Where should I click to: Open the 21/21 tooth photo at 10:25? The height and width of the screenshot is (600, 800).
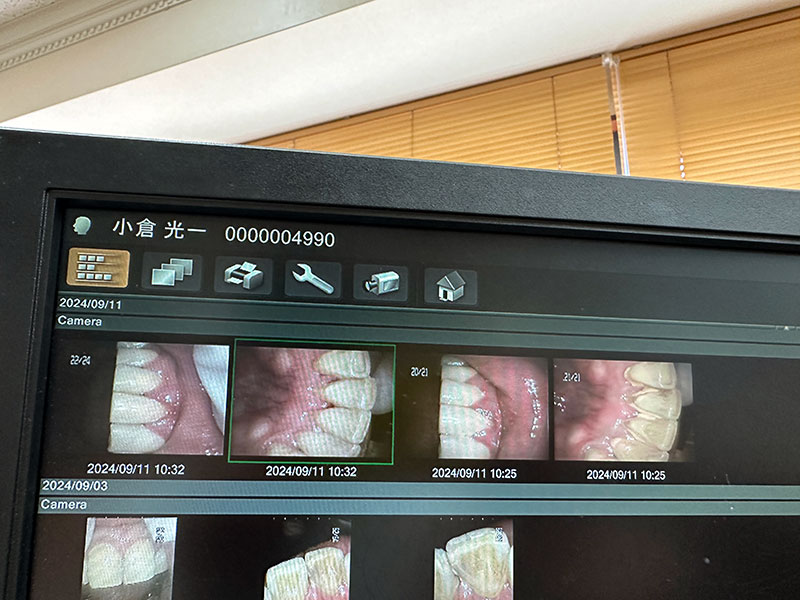tap(623, 411)
